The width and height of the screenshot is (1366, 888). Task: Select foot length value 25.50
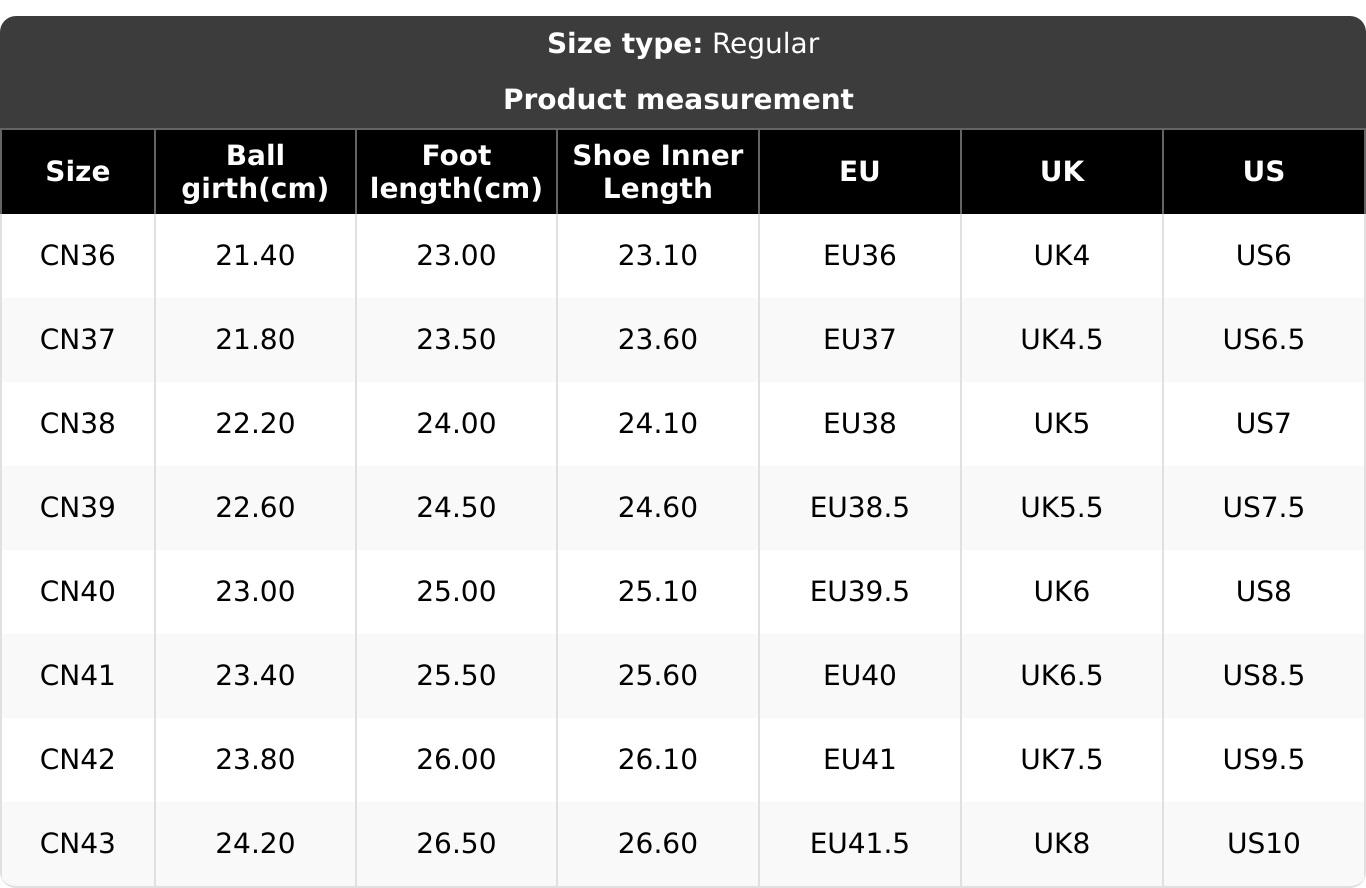click(456, 676)
